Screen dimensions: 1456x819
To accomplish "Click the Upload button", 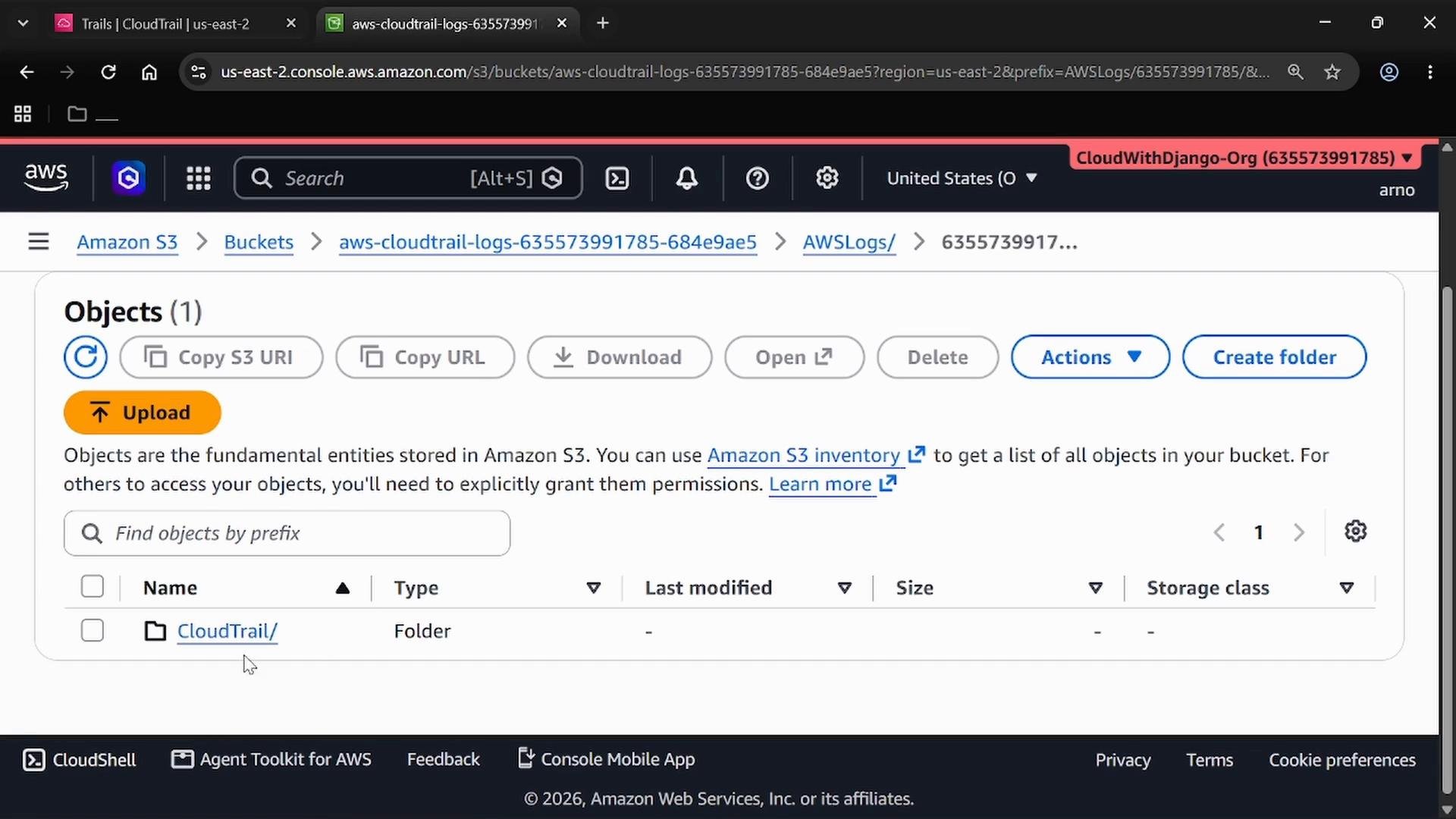I will click(x=143, y=413).
